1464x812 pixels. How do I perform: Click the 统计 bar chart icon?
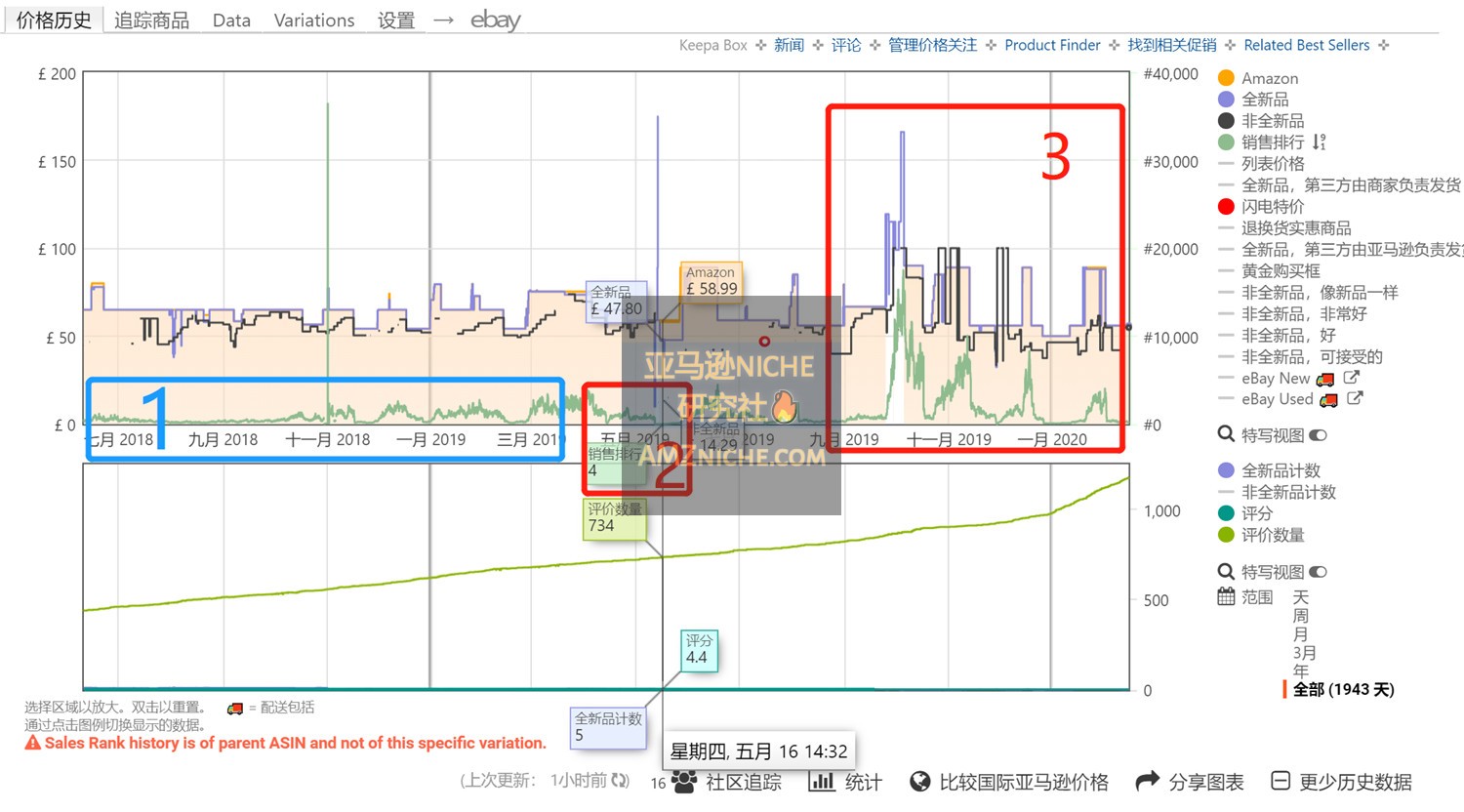coord(822,781)
